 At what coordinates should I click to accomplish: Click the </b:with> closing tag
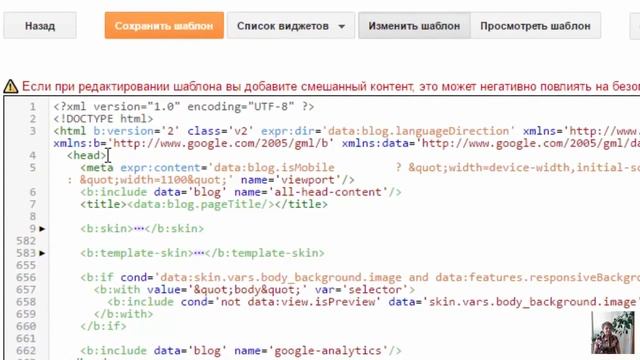[x=124, y=314]
